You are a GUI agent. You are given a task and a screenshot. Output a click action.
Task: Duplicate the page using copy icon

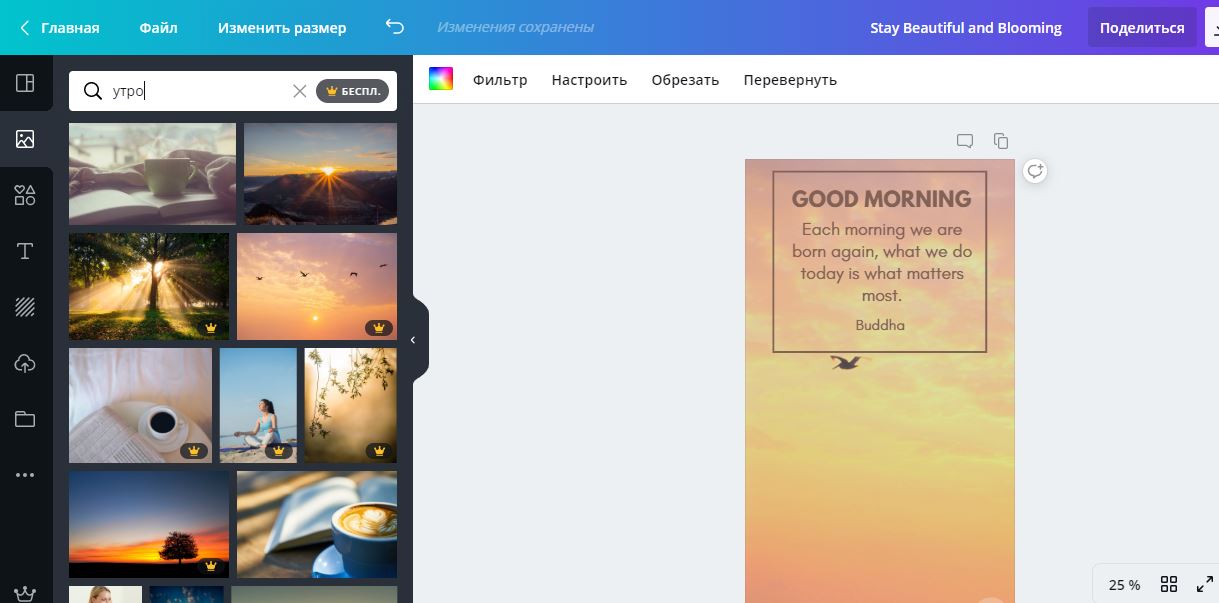tap(1000, 141)
